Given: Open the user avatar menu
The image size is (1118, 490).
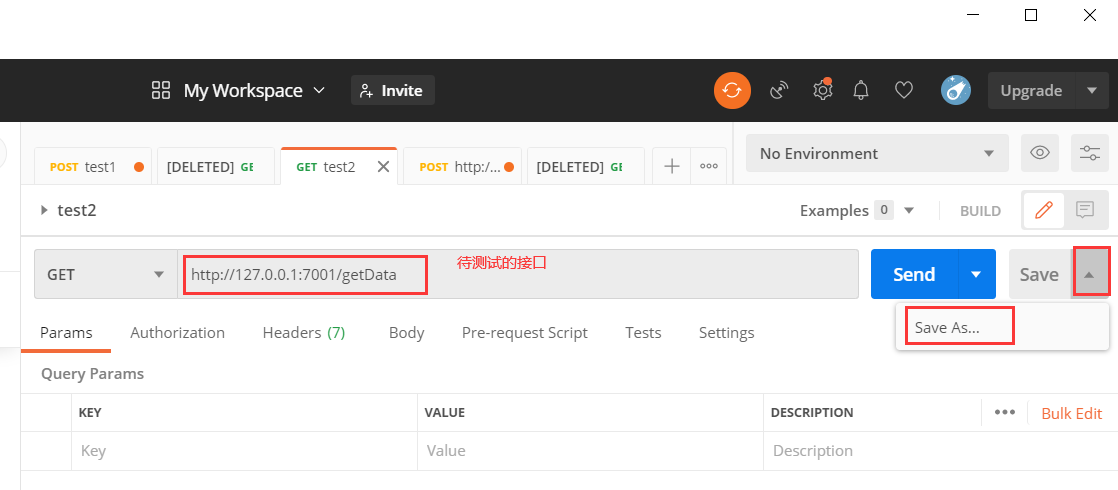Looking at the screenshot, I should pos(955,91).
